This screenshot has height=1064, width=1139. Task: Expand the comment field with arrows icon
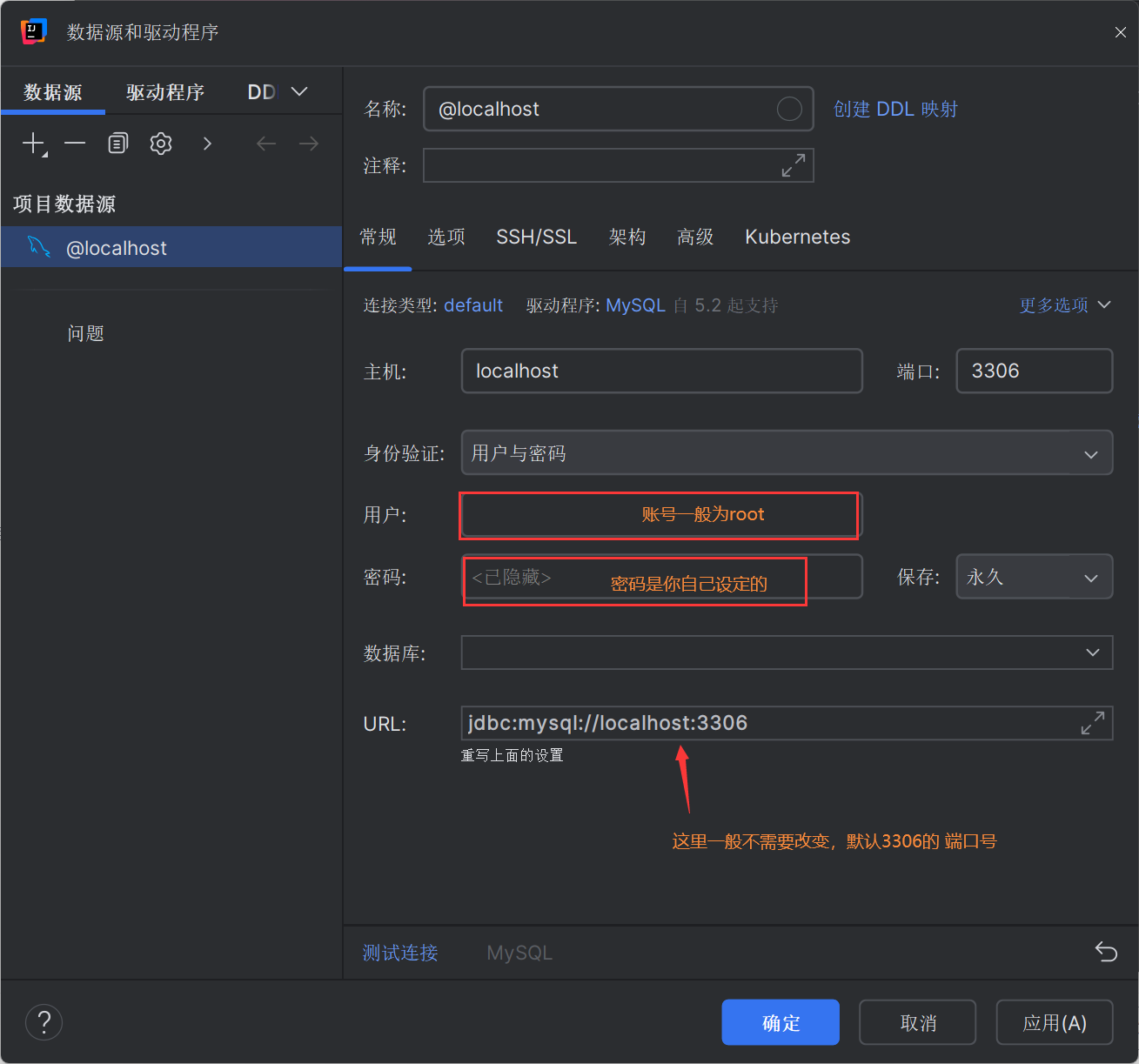(793, 165)
